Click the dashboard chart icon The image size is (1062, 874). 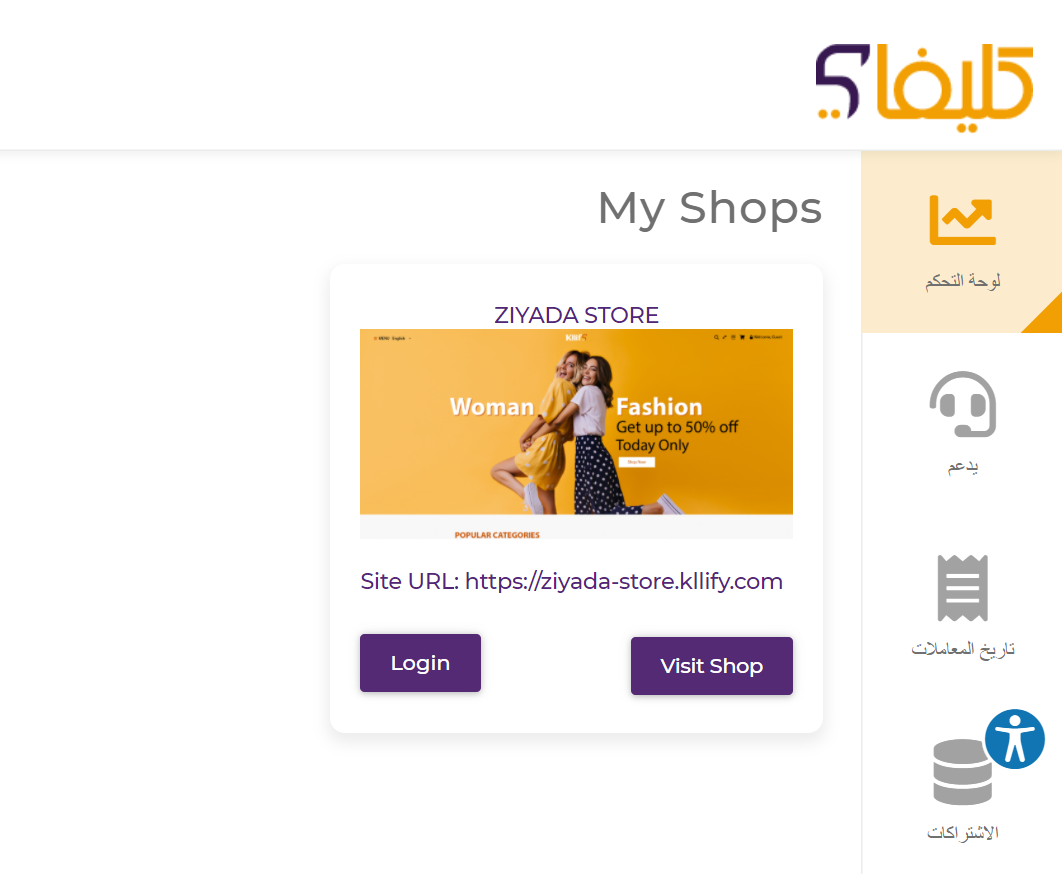click(x=962, y=220)
